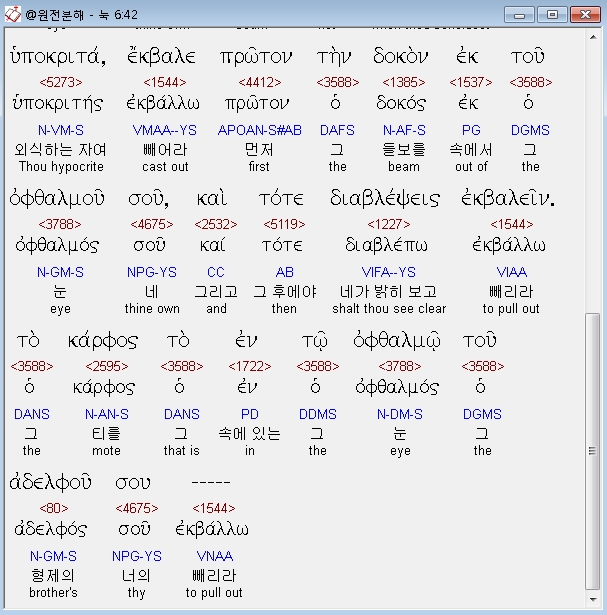Click the Korean gloss 티를
The width and height of the screenshot is (607, 615).
click(106, 434)
